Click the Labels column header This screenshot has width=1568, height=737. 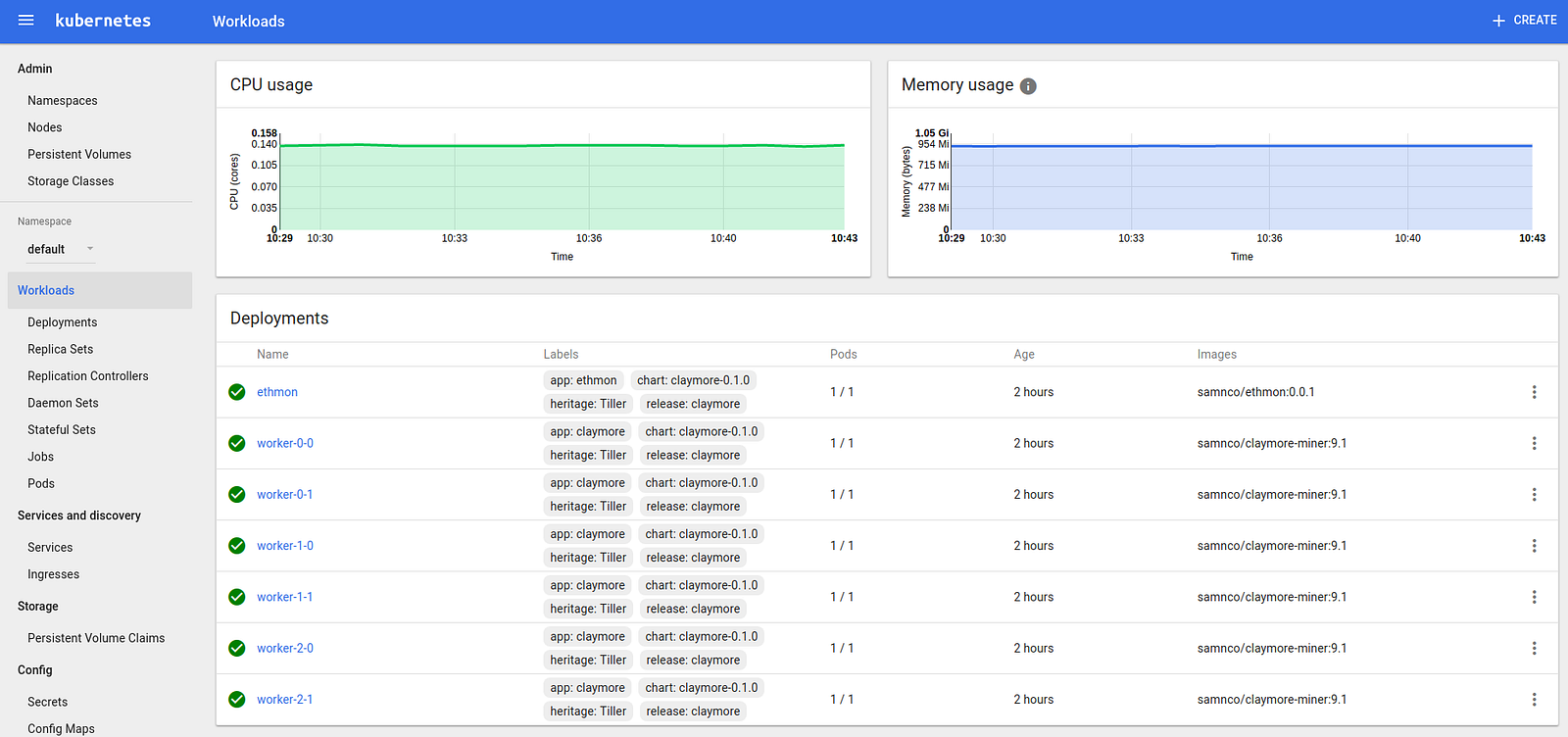pyautogui.click(x=562, y=355)
